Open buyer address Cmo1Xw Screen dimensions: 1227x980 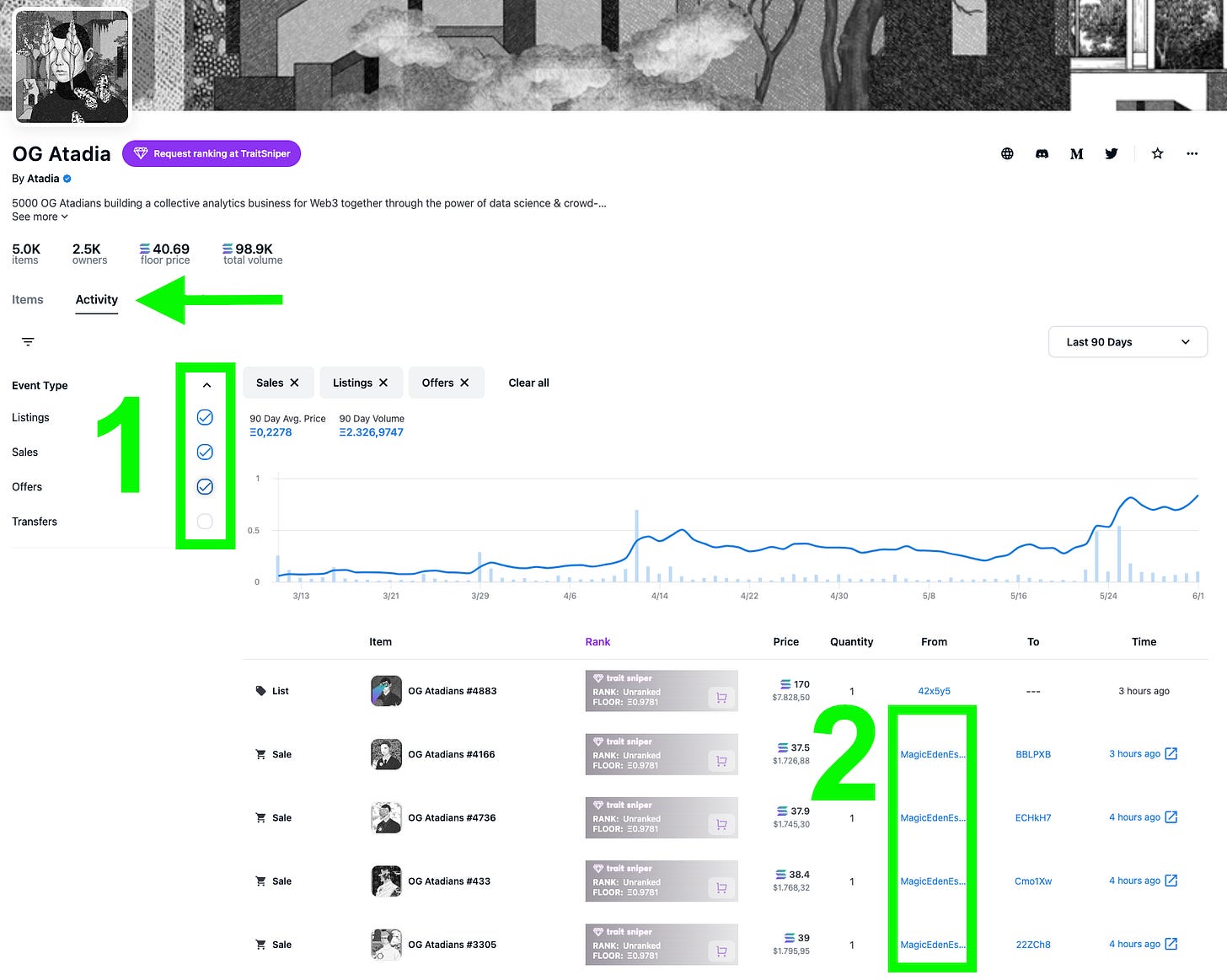(1033, 881)
